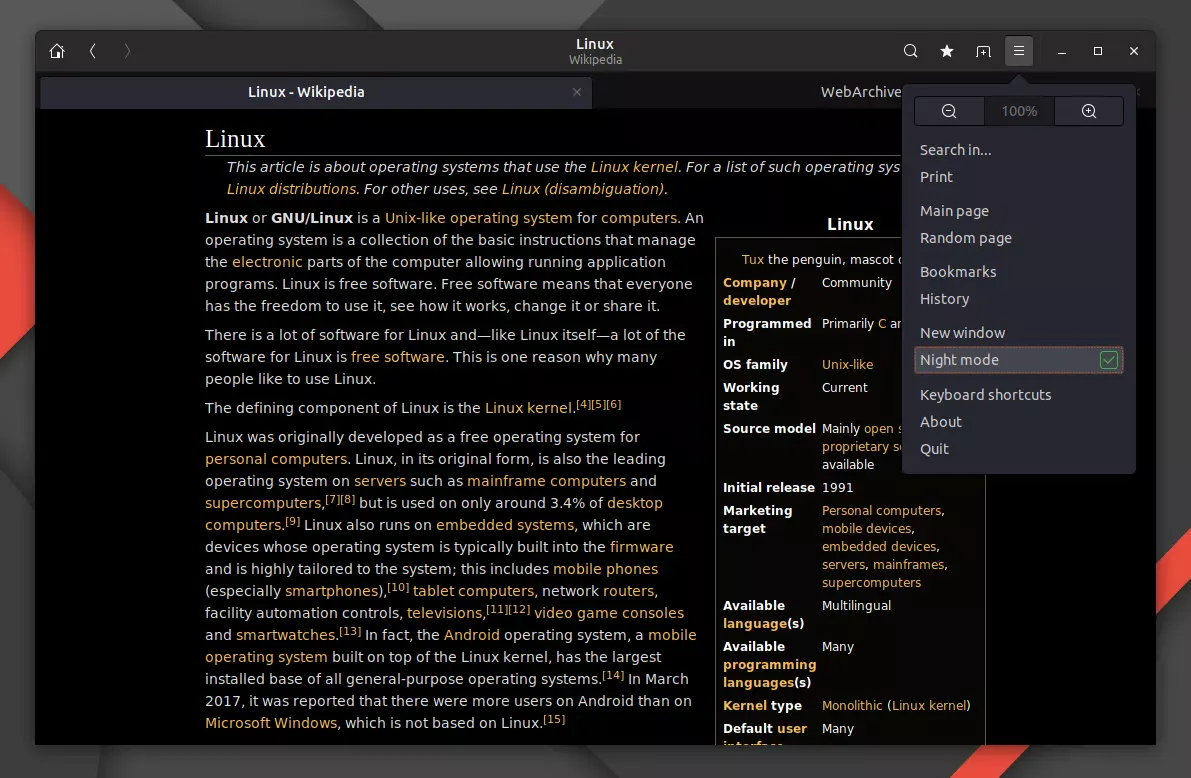Navigate back with the left arrow
1191x778 pixels.
pyautogui.click(x=93, y=51)
